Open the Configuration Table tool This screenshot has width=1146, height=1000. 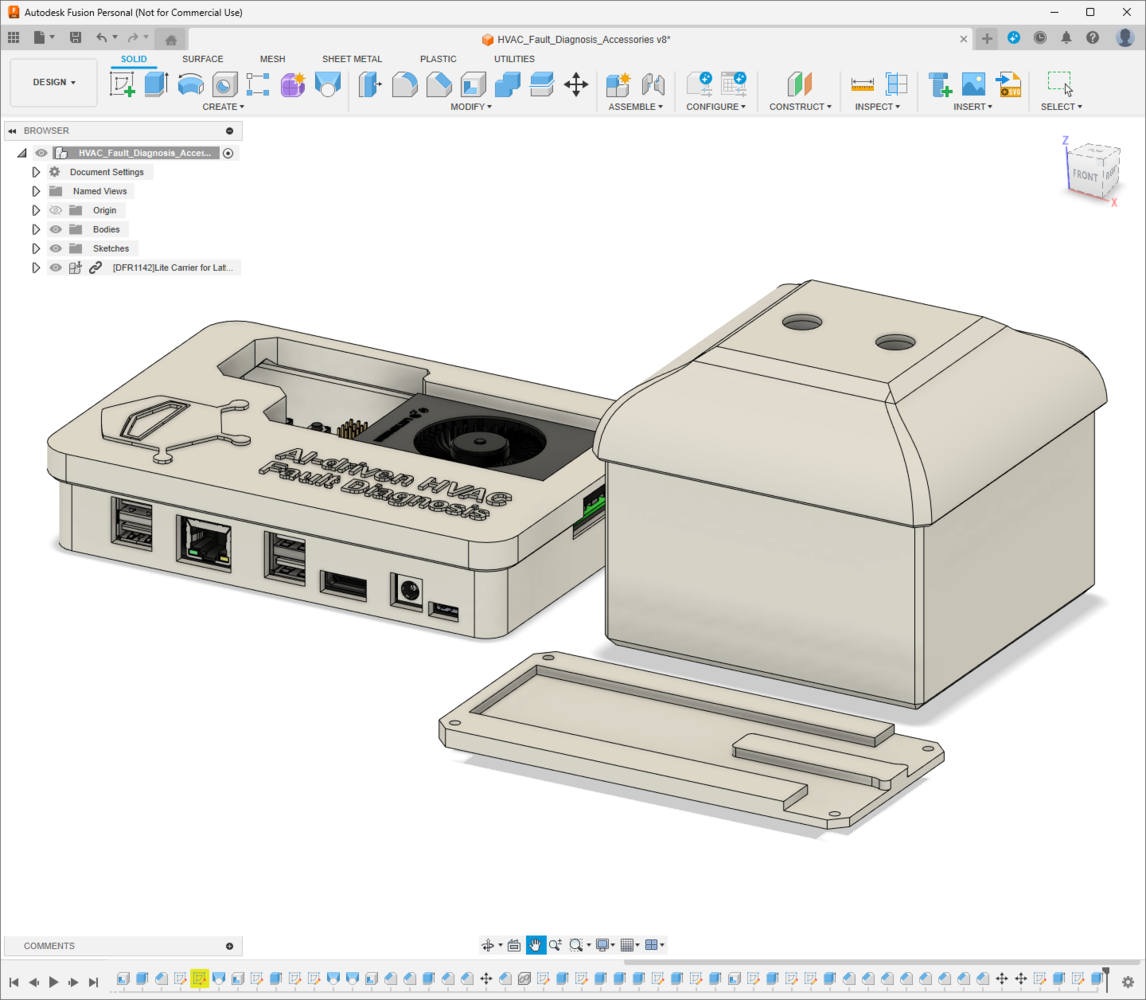[x=733, y=84]
